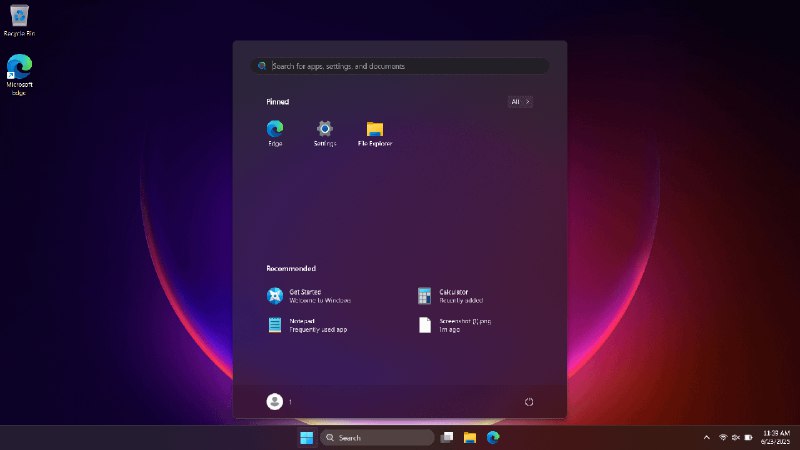Click the muted volume tray icon
This screenshot has width=800, height=450.
point(735,438)
